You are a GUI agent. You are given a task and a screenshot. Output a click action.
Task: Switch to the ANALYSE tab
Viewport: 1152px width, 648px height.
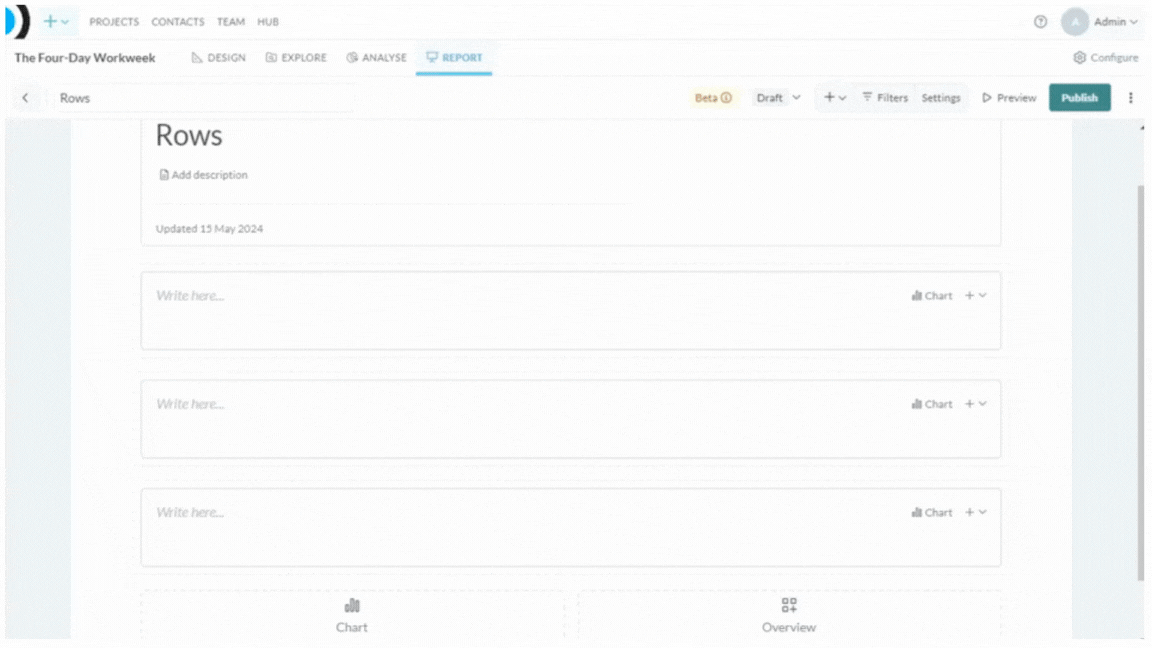click(x=376, y=57)
